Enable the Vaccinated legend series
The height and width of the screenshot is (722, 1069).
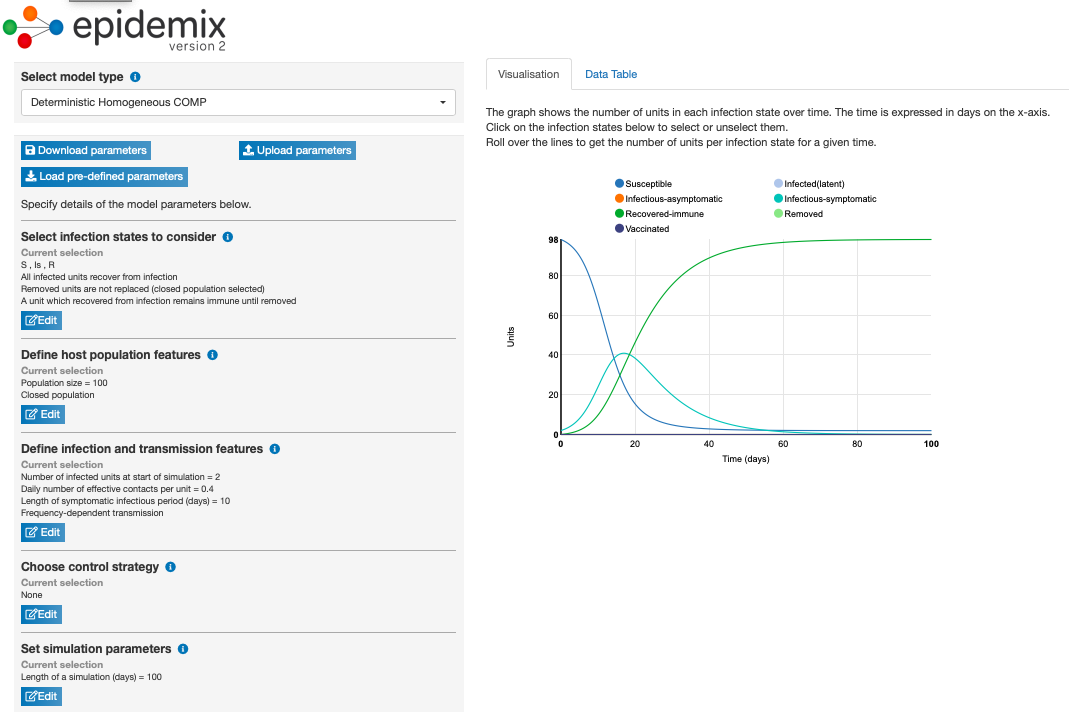[646, 229]
